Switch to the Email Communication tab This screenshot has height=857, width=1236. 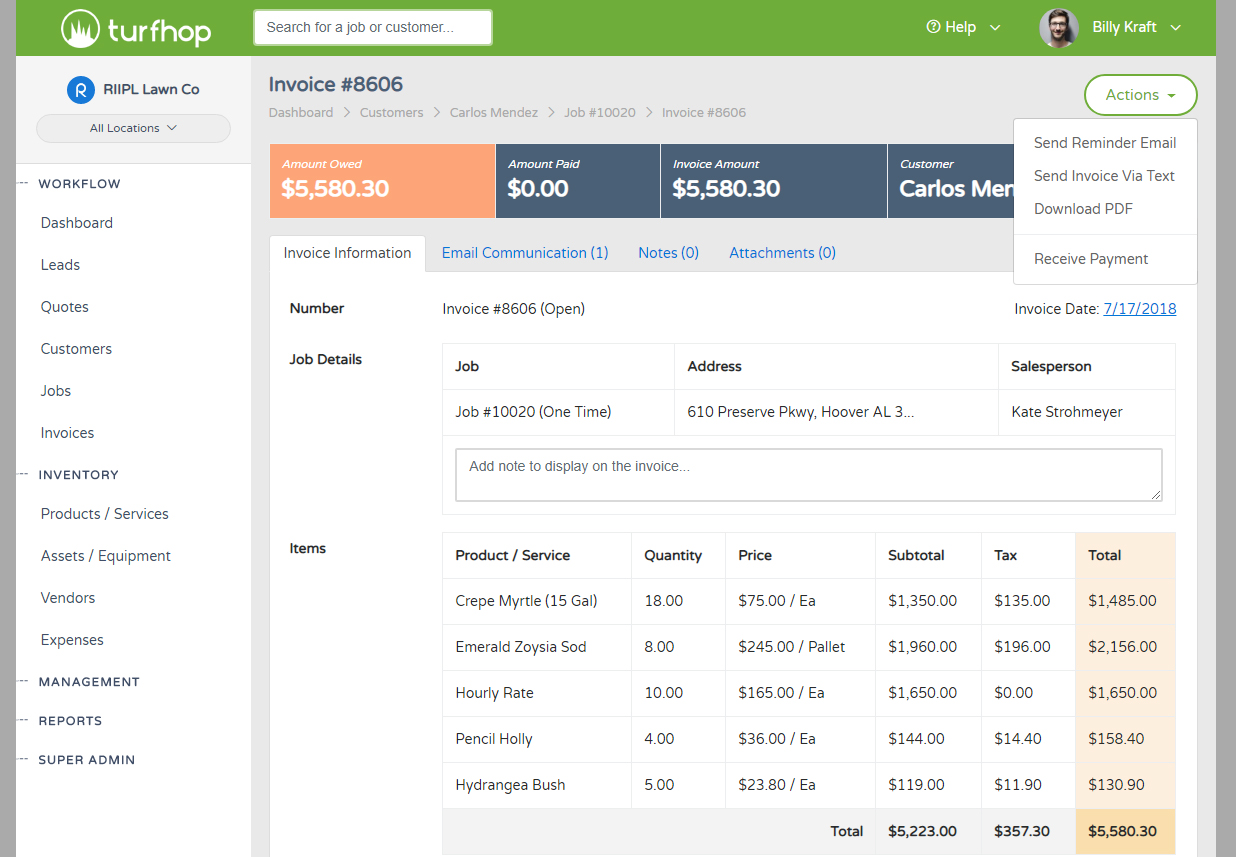[524, 252]
